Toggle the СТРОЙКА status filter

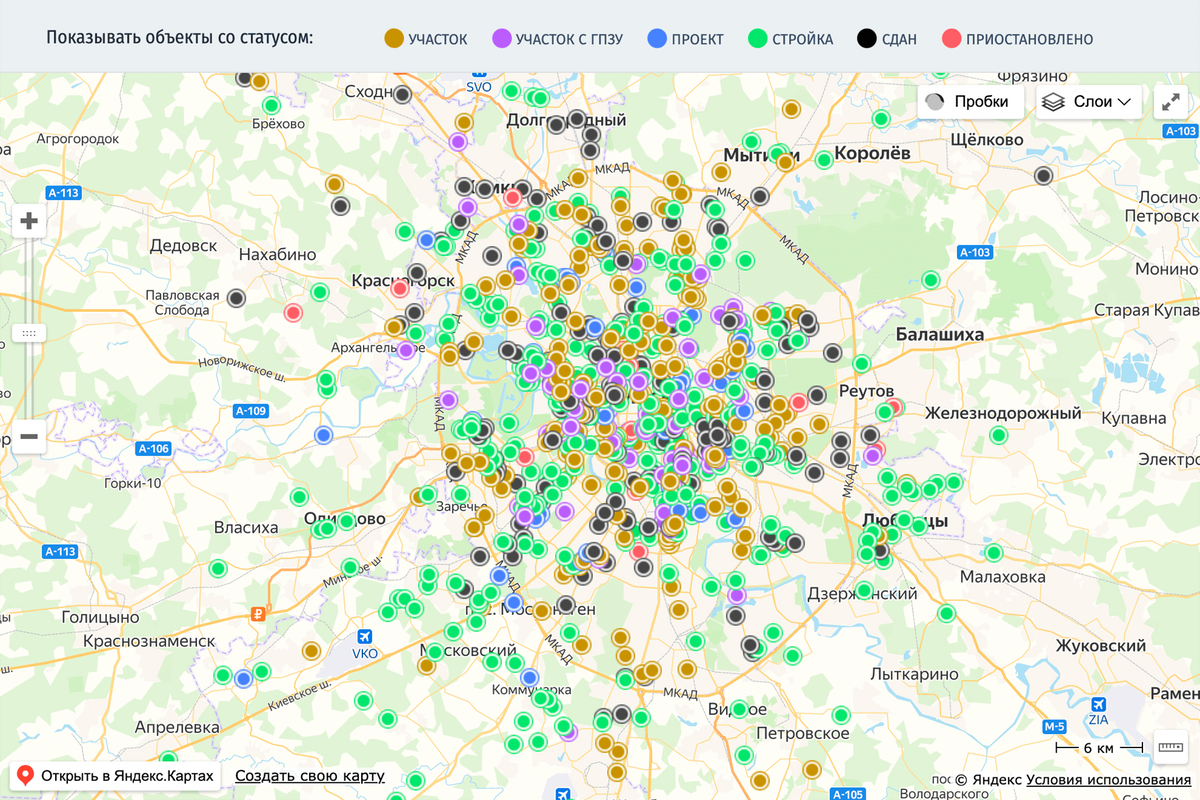click(790, 39)
